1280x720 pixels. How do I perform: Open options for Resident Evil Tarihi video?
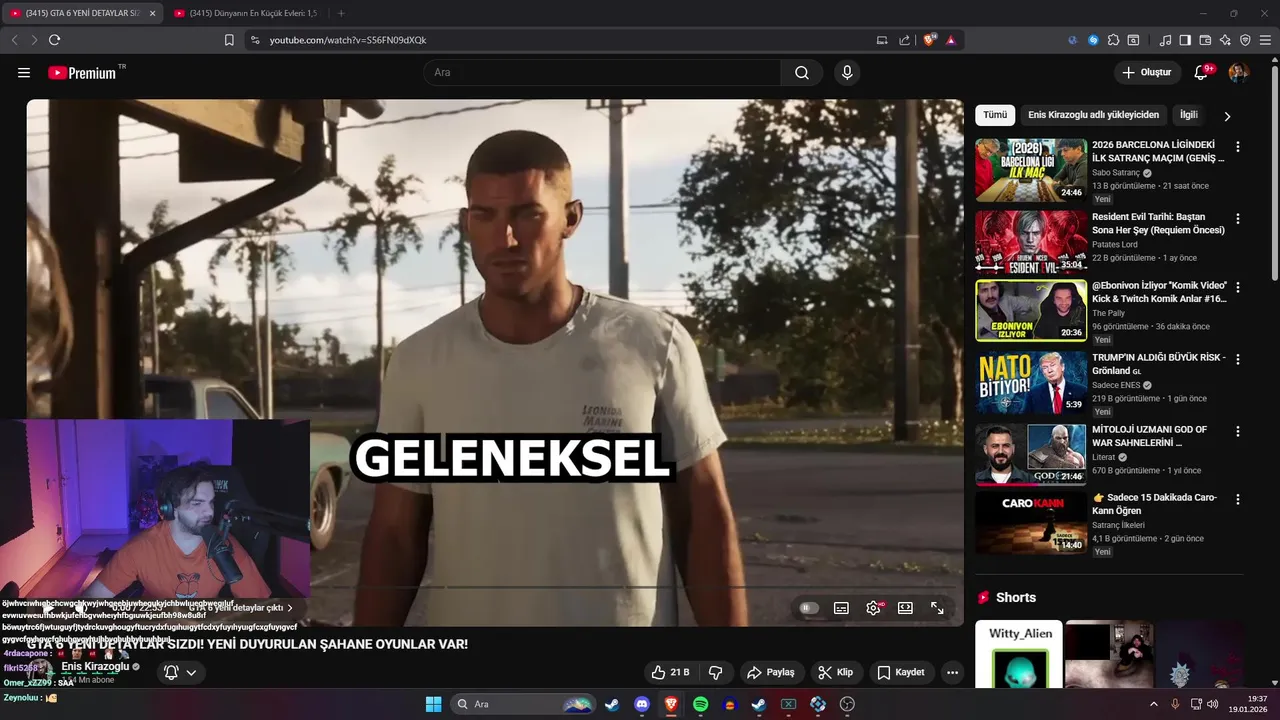coord(1238,218)
